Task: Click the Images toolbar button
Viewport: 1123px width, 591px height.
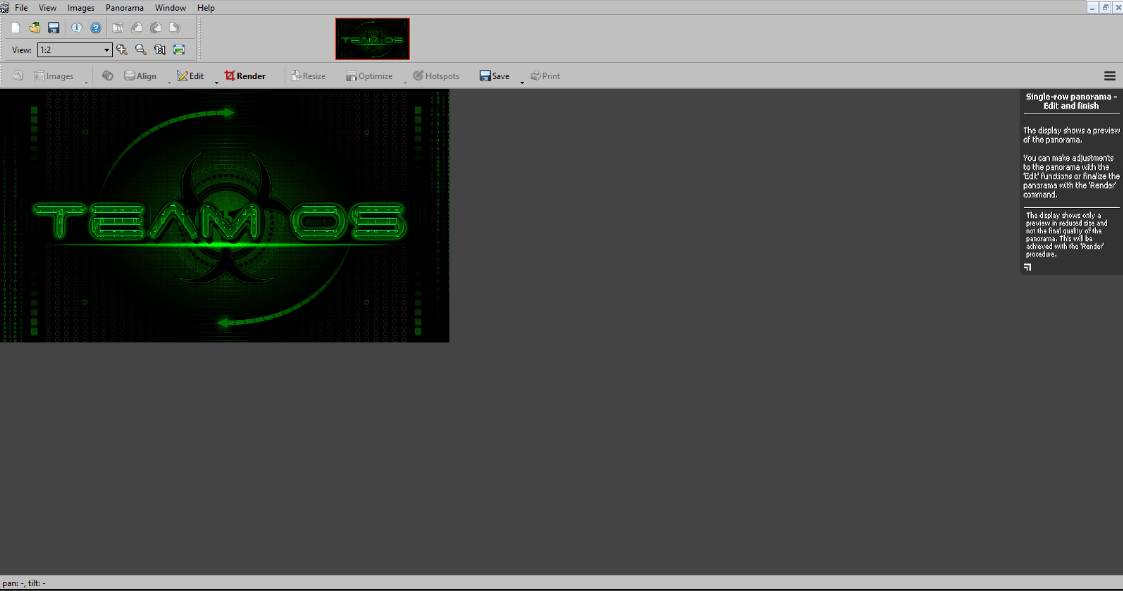Action: point(54,76)
